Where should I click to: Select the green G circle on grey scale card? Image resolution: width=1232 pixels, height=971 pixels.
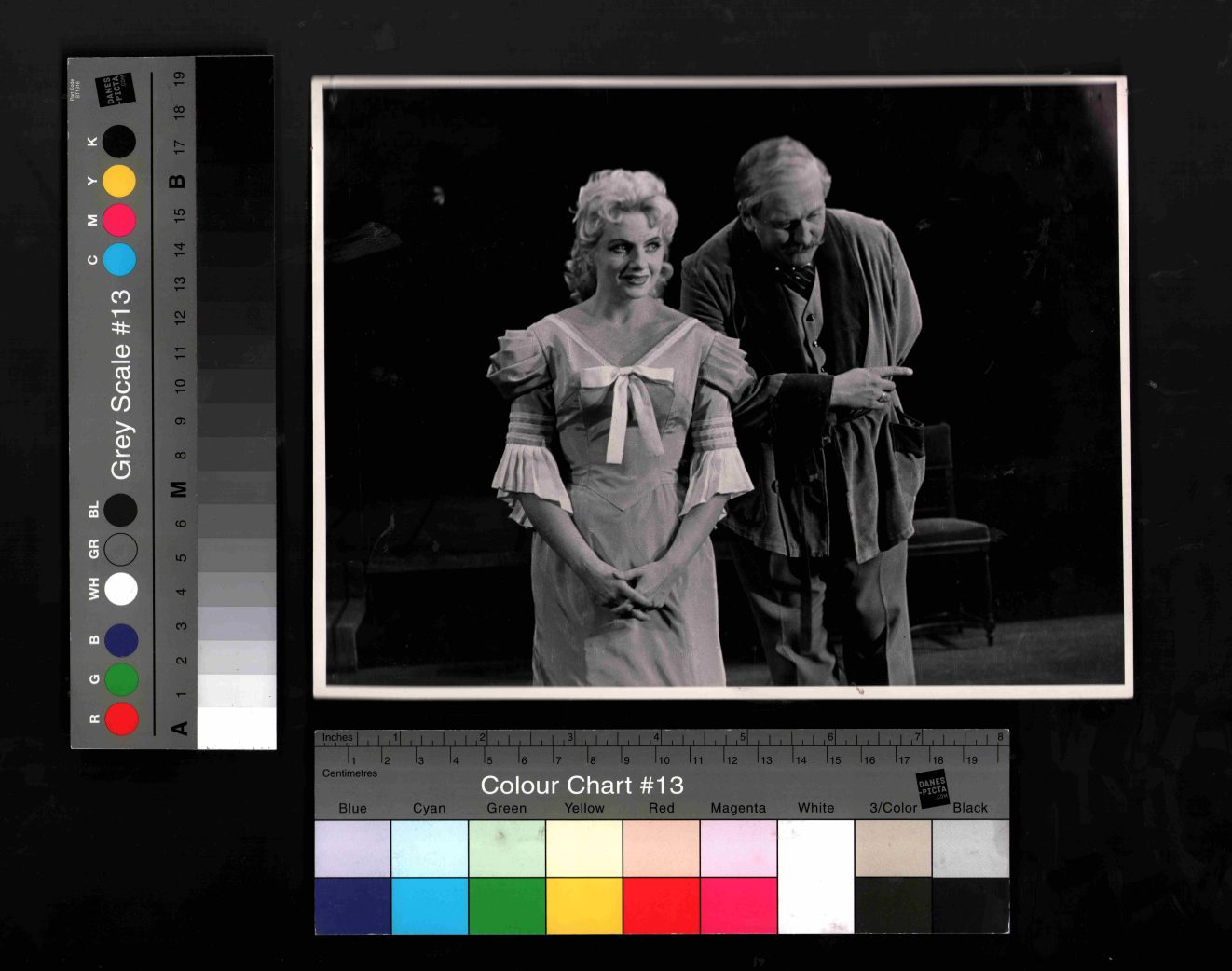coord(121,679)
